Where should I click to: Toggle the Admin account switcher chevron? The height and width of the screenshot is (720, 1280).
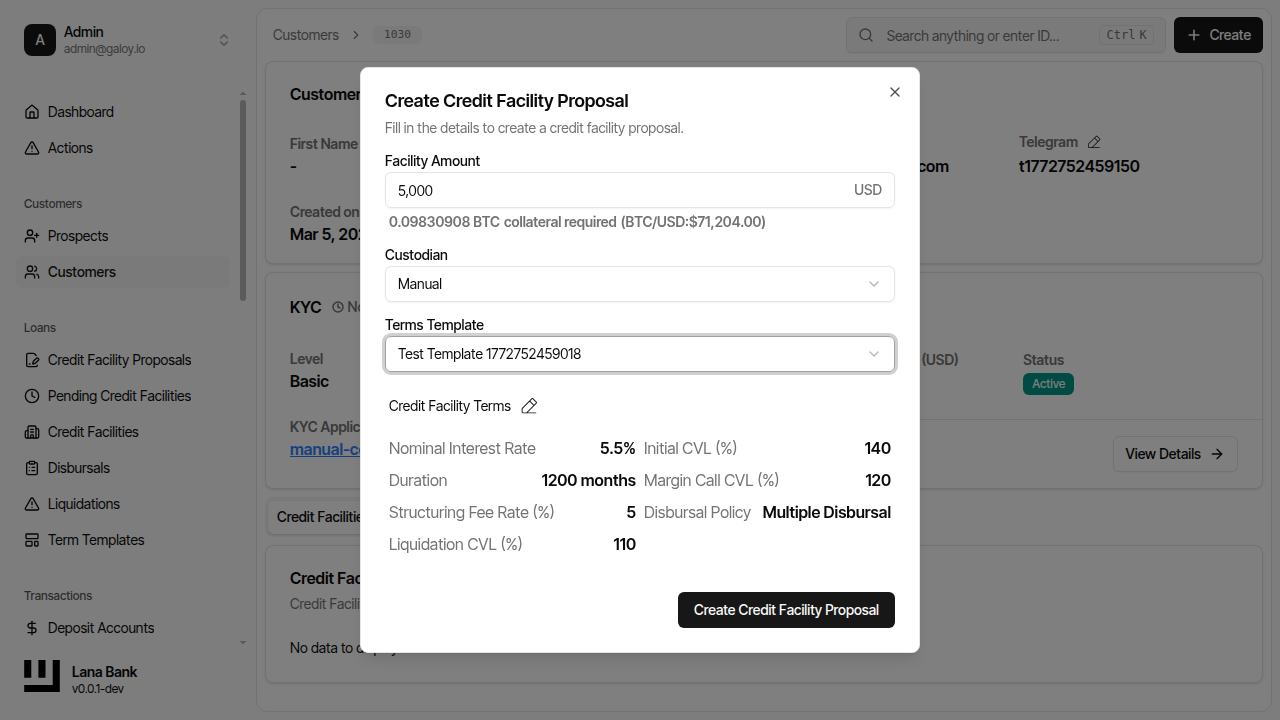click(x=224, y=39)
